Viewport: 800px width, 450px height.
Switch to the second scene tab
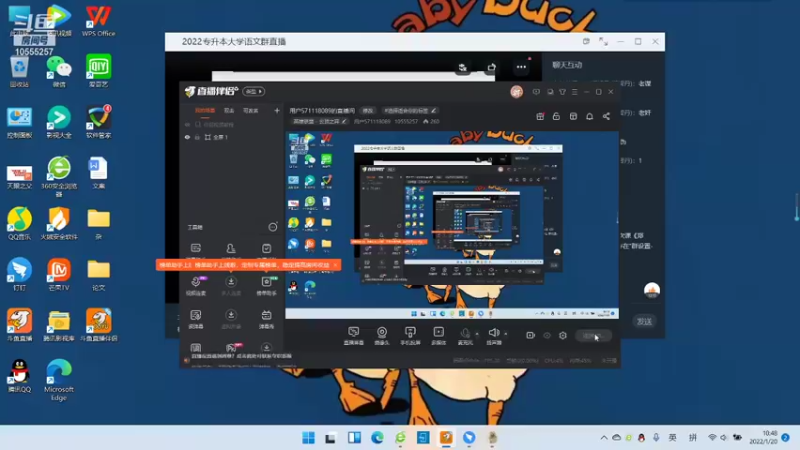click(229, 111)
